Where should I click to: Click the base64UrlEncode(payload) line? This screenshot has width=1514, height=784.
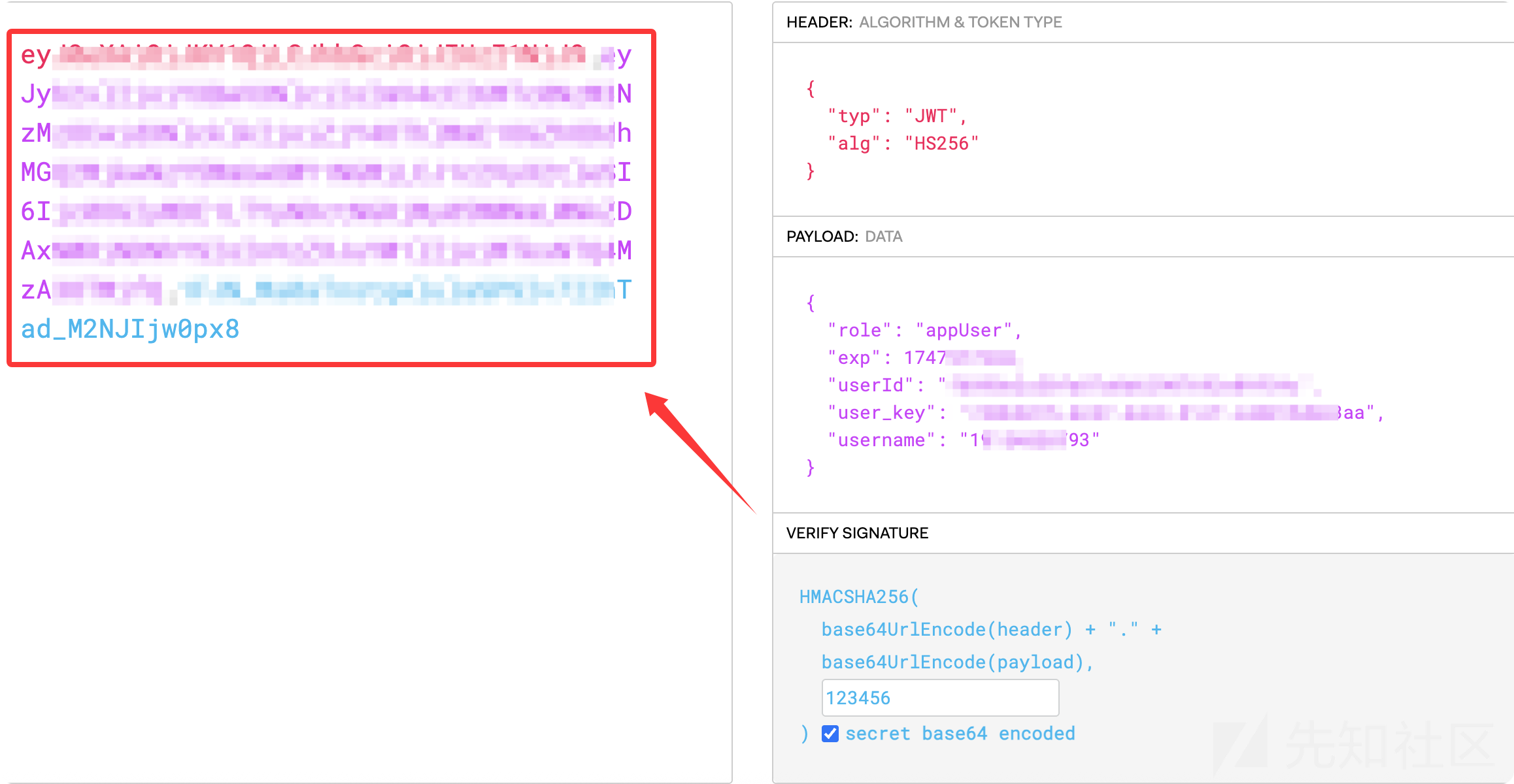pyautogui.click(x=957, y=662)
